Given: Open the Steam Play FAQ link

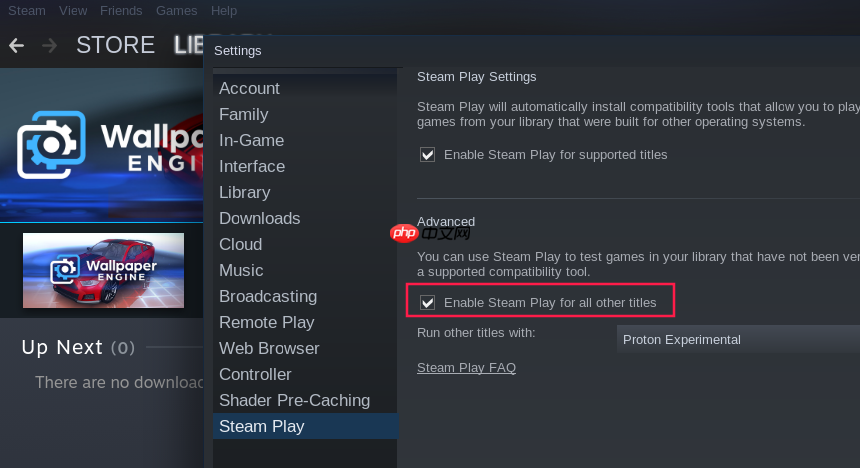Looking at the screenshot, I should coord(466,367).
